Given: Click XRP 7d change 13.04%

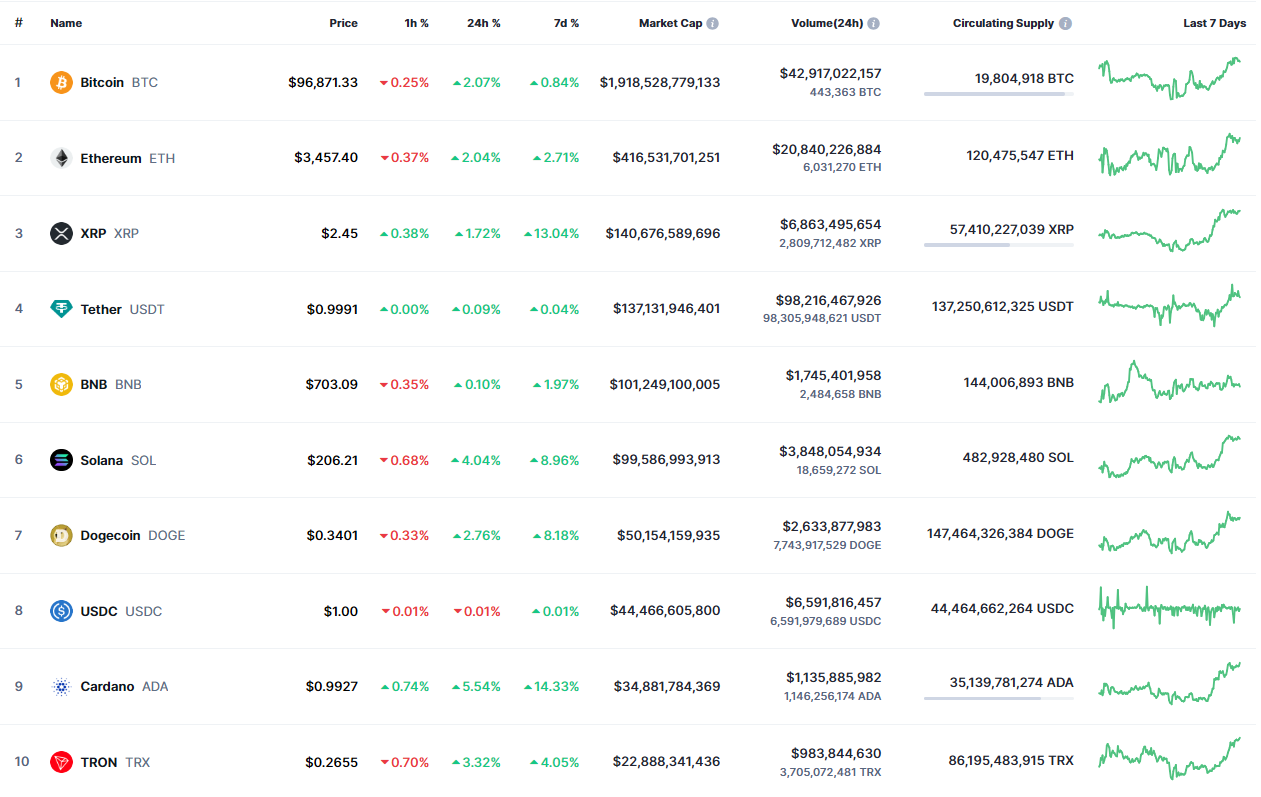Looking at the screenshot, I should [x=551, y=233].
